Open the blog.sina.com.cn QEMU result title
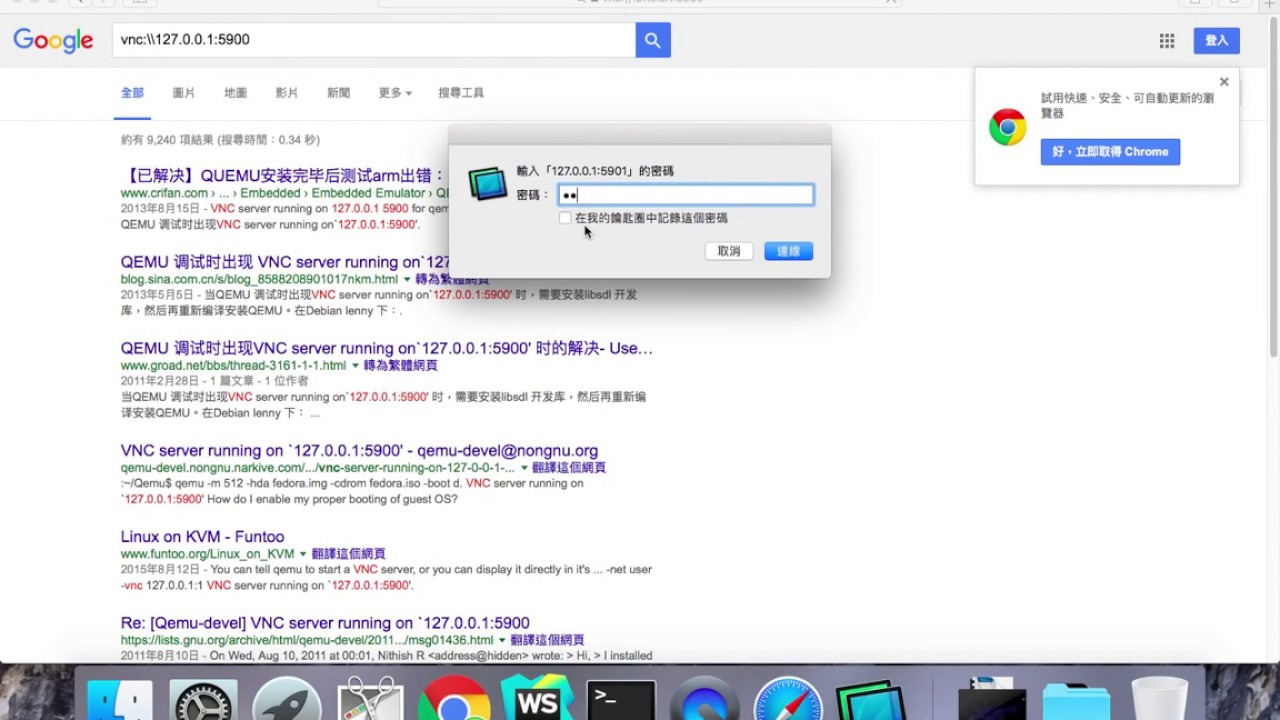Viewport: 1280px width, 720px height. pyautogui.click(x=284, y=262)
